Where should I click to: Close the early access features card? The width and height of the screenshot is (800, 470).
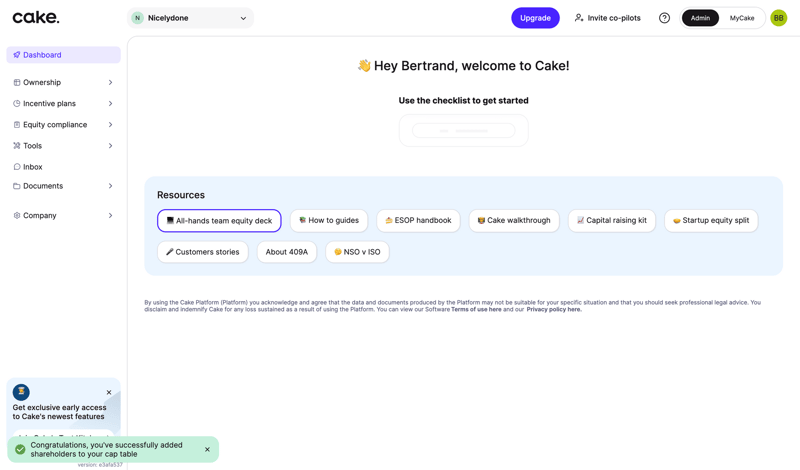pos(109,392)
